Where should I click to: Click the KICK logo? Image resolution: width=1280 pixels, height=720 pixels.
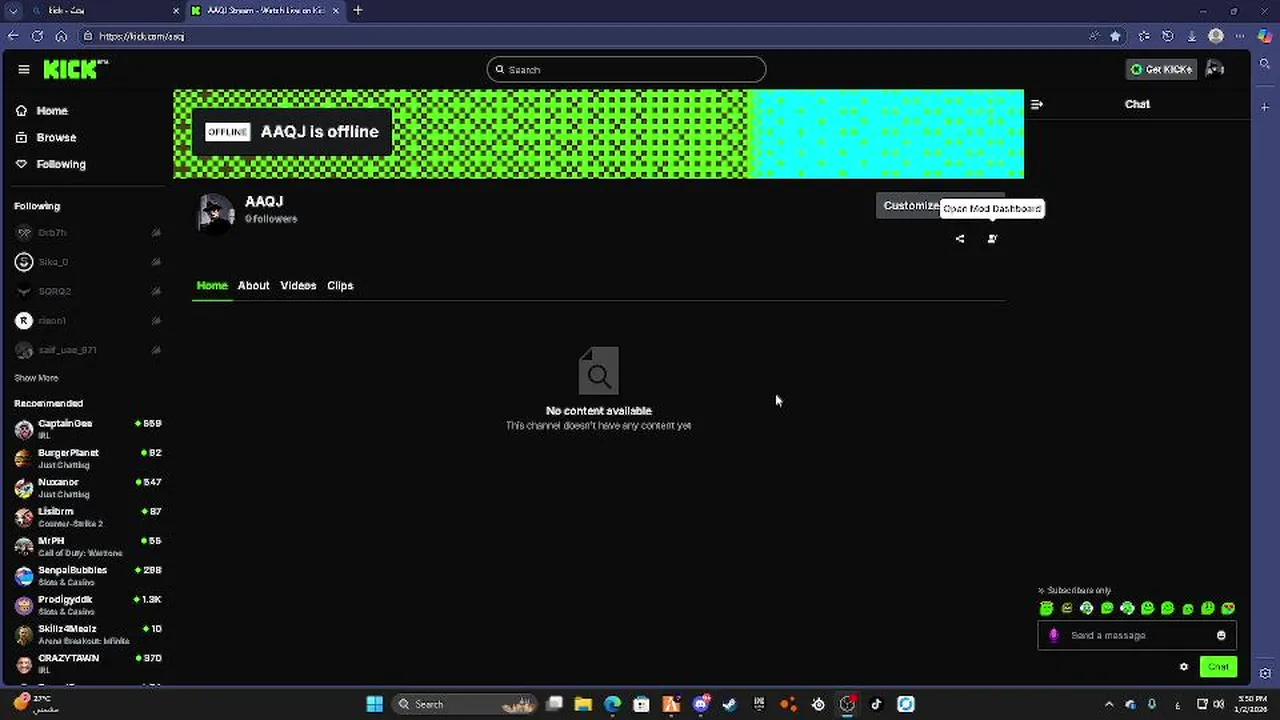tap(75, 69)
